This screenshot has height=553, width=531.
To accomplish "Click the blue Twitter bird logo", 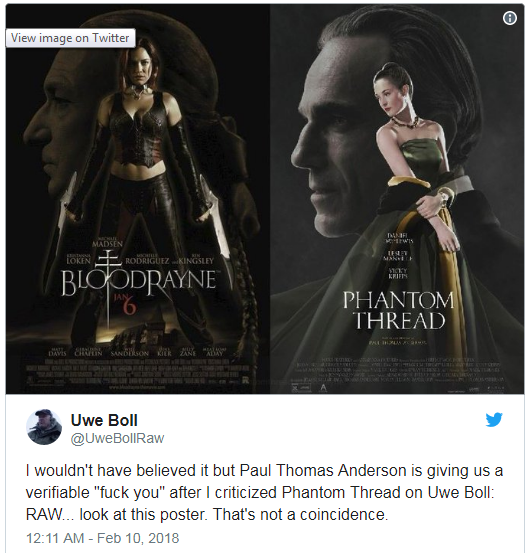I will pyautogui.click(x=494, y=419).
